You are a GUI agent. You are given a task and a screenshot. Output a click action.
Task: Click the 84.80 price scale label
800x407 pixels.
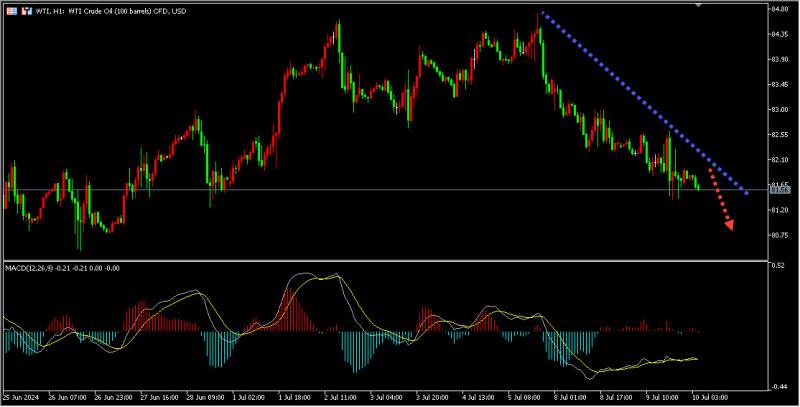(780, 9)
